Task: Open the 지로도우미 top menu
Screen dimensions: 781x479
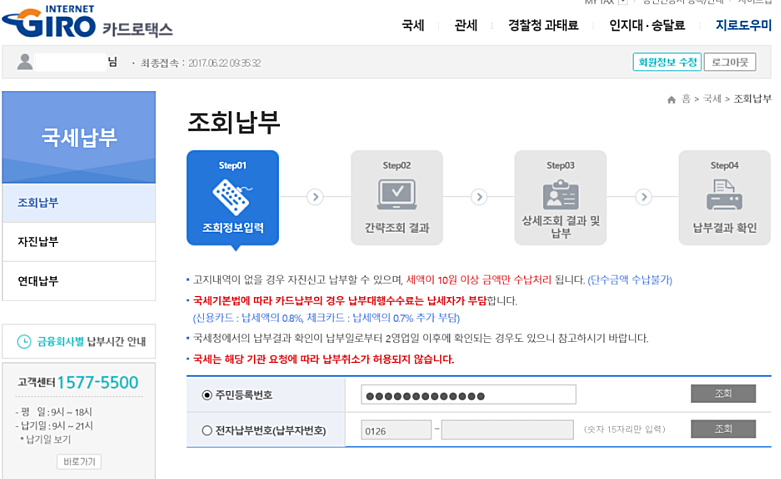Action: pos(743,25)
